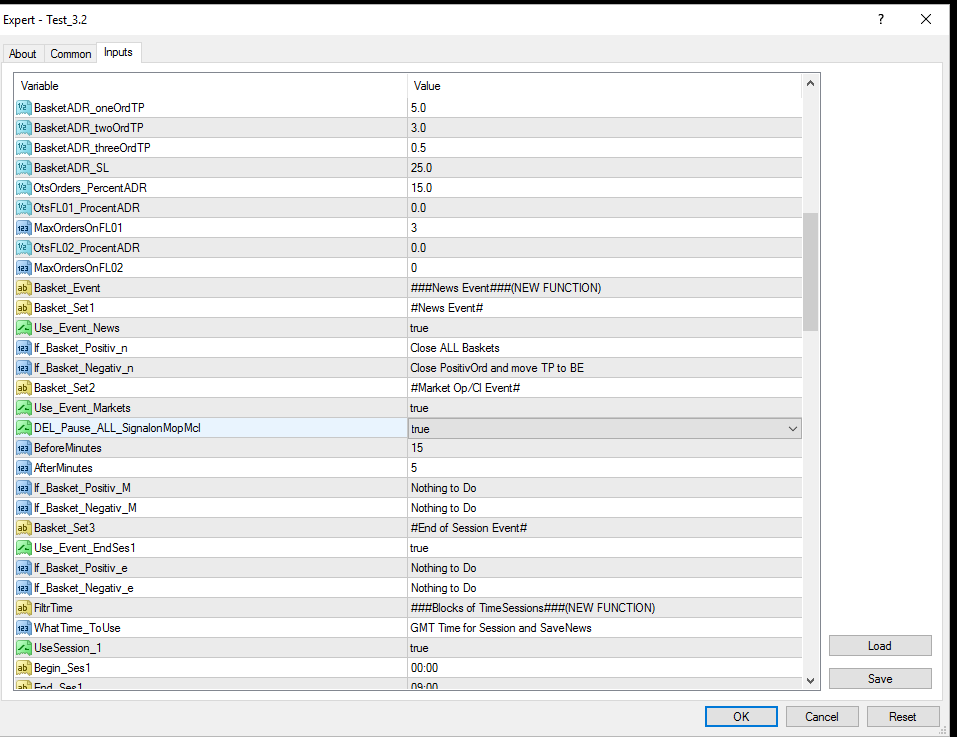Click the AfterMinutes integer icon

23,468
